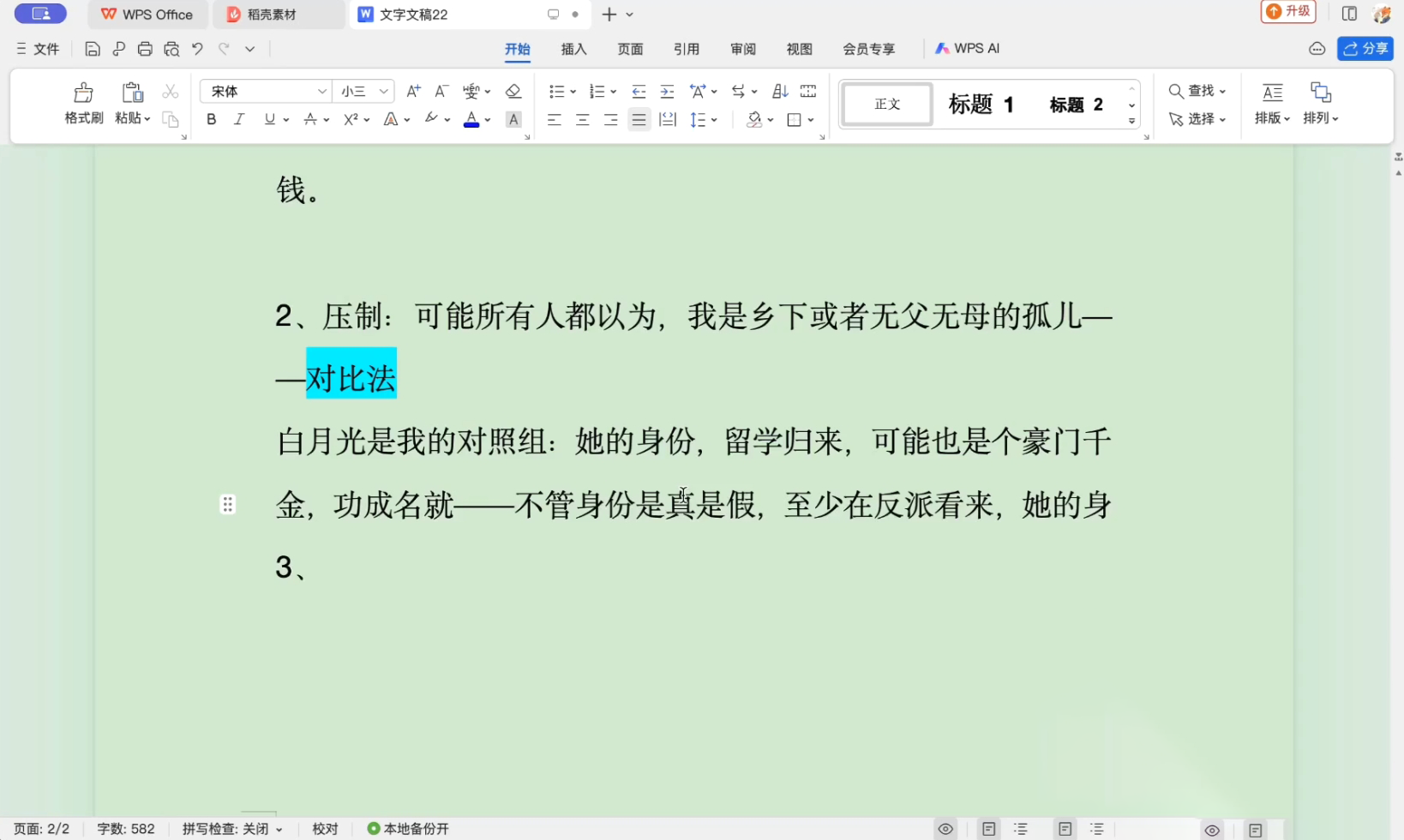
Task: Click the page layout view icon in status bar
Action: click(989, 829)
